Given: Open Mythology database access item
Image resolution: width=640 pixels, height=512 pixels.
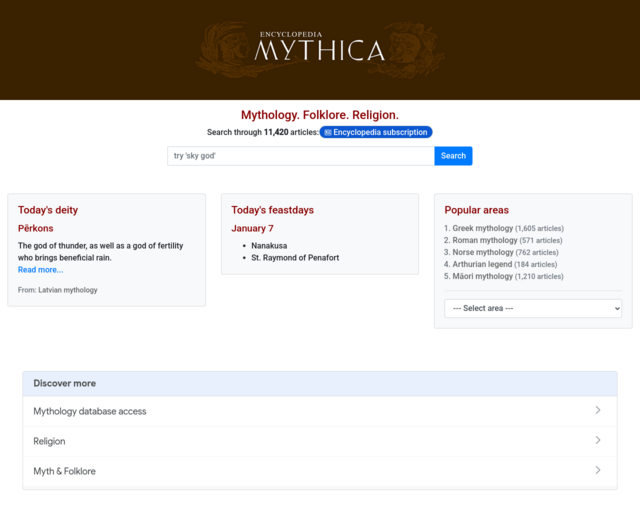Looking at the screenshot, I should click(320, 411).
